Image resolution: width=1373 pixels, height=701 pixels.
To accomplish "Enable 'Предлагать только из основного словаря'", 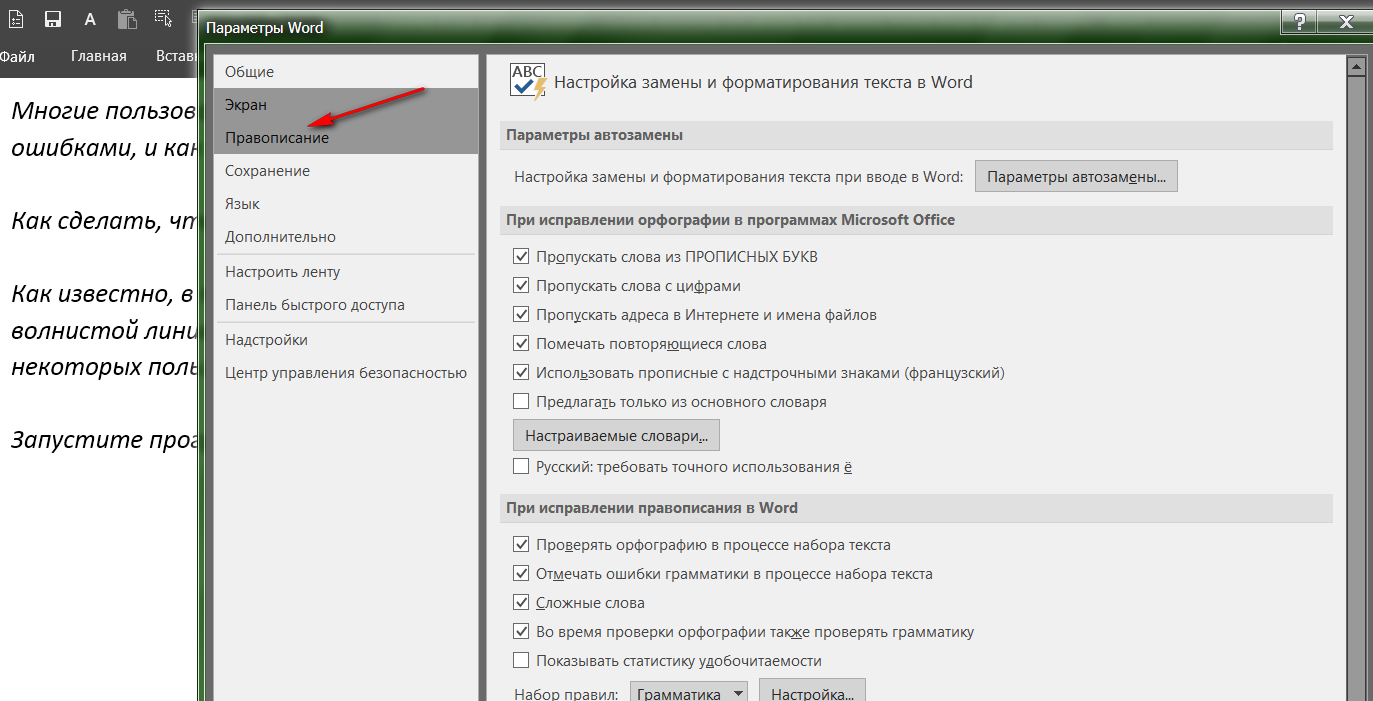I will (x=520, y=402).
